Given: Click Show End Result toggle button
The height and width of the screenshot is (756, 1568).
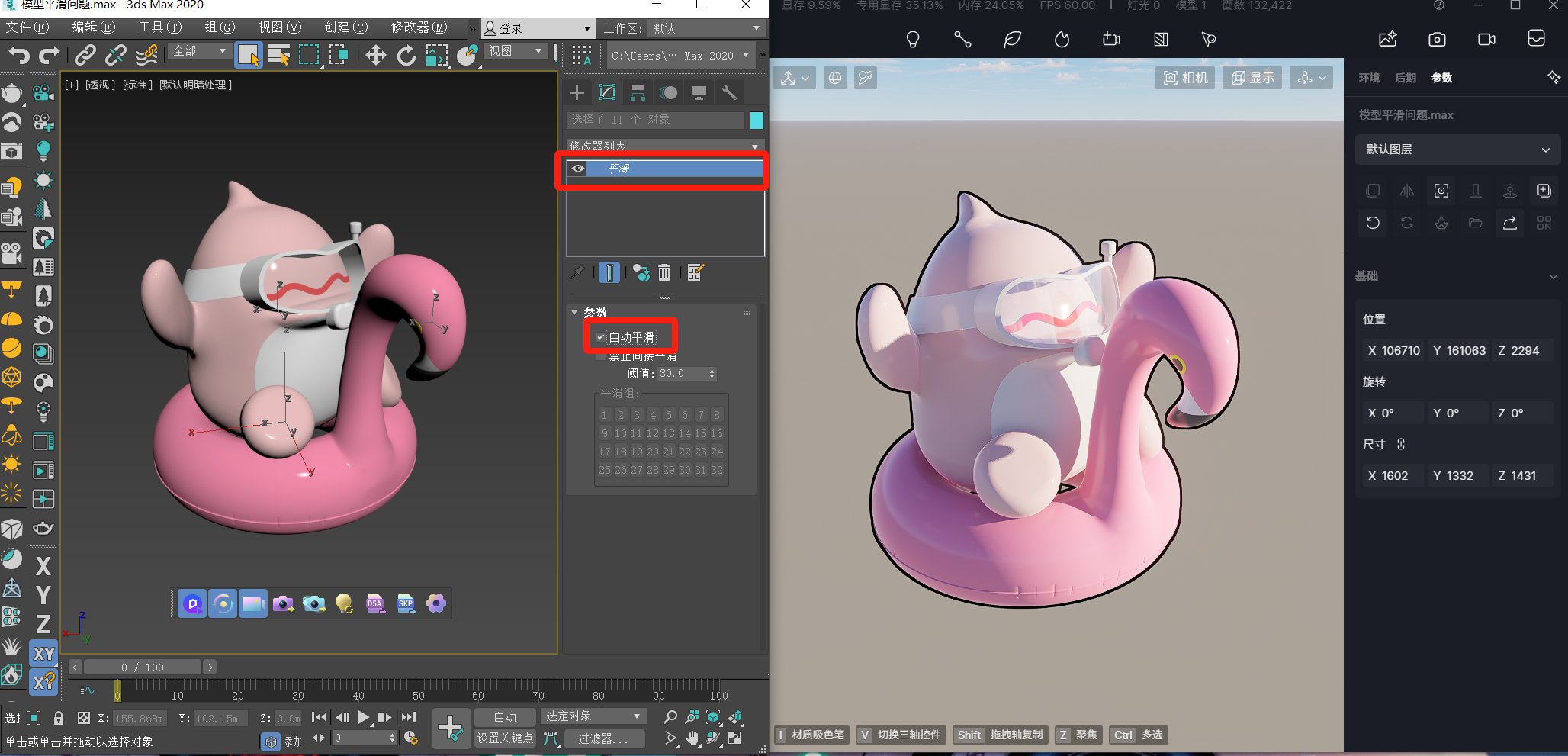Looking at the screenshot, I should [609, 272].
